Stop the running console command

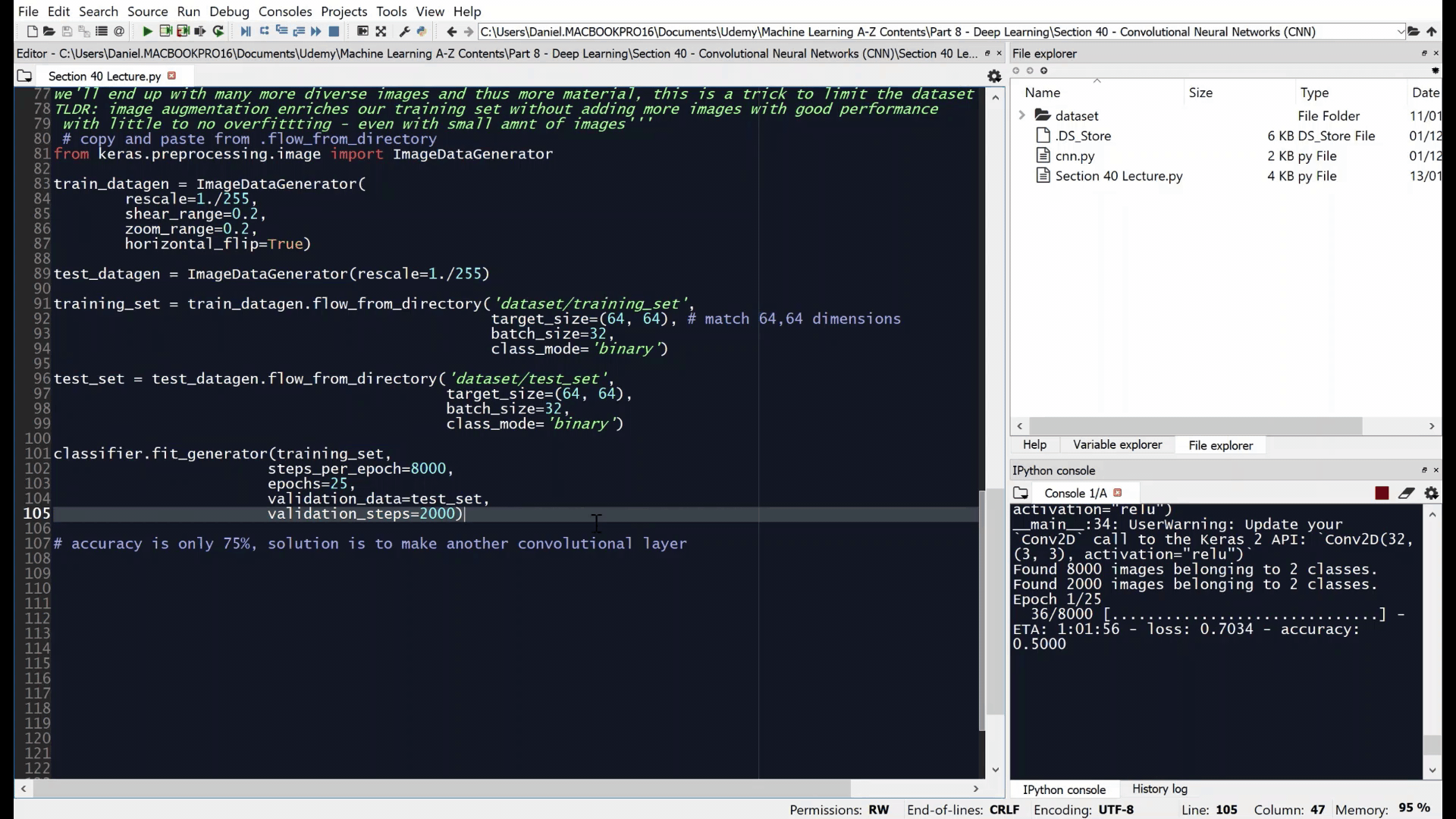pyautogui.click(x=1382, y=493)
